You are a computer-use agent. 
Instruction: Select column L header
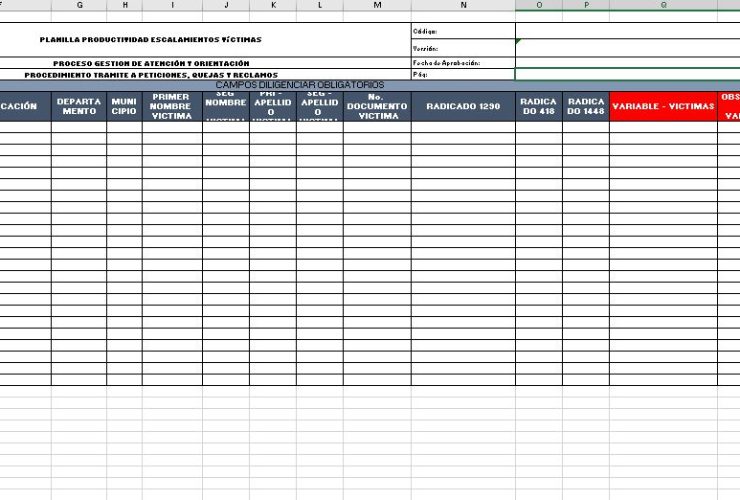coord(320,5)
